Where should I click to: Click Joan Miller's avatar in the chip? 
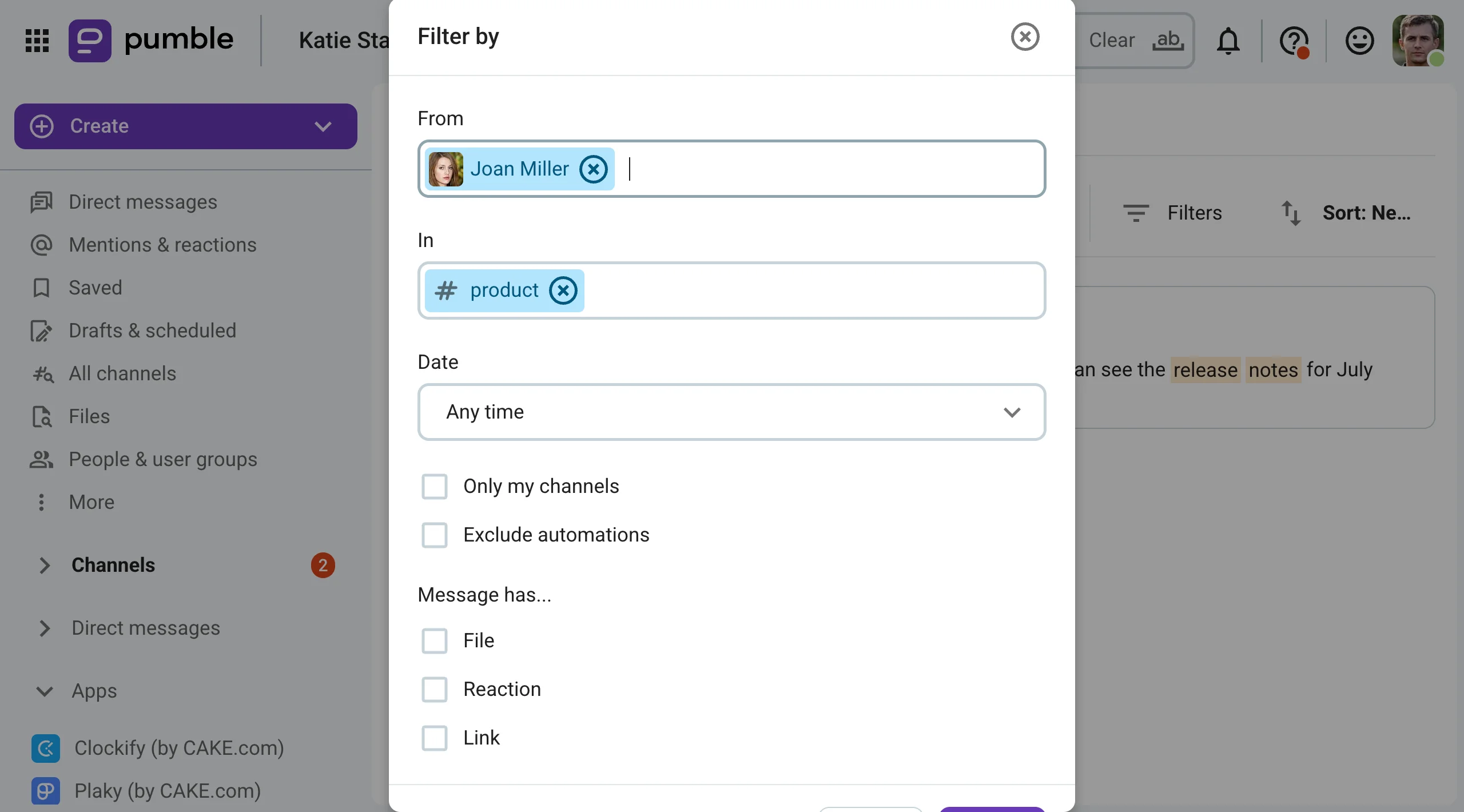(x=446, y=169)
